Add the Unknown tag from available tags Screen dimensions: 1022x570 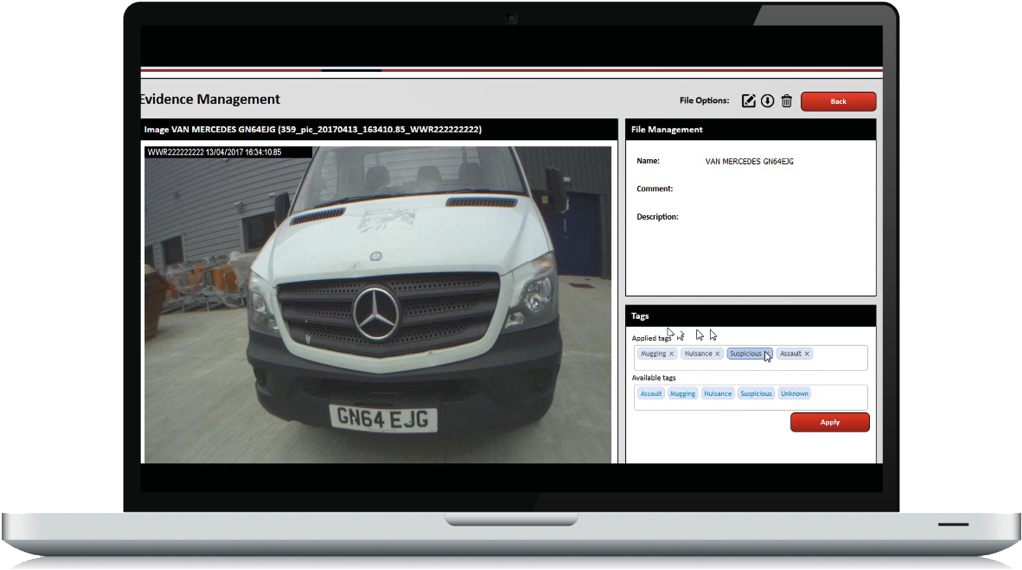794,394
